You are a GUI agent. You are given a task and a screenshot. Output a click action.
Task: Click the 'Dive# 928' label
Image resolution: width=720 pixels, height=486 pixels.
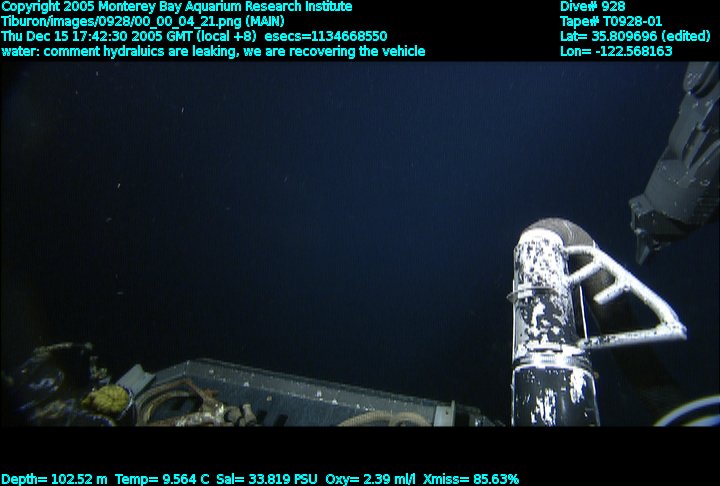click(x=592, y=7)
